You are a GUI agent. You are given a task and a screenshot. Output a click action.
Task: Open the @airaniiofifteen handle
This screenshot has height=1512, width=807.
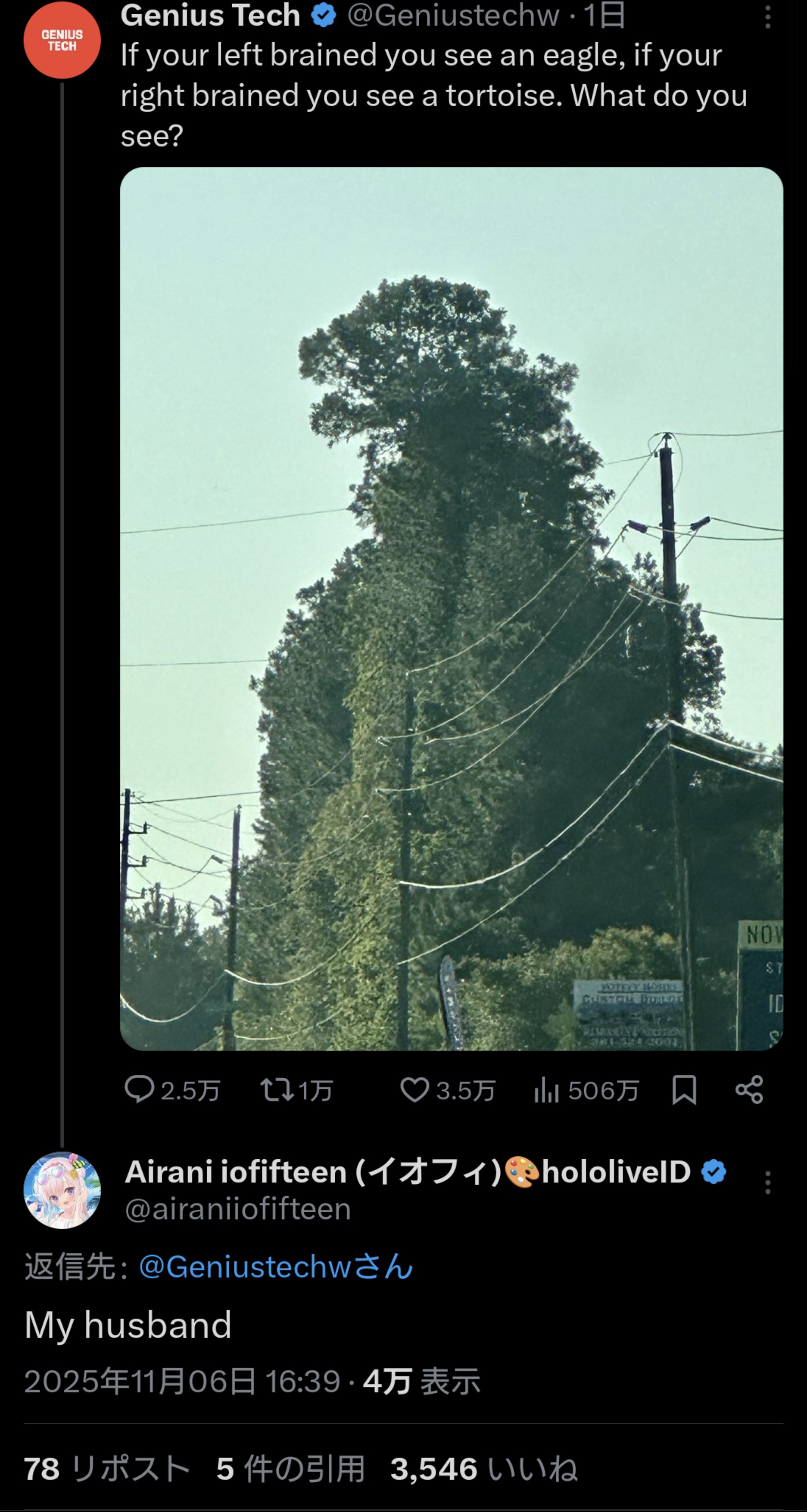pyautogui.click(x=238, y=1209)
